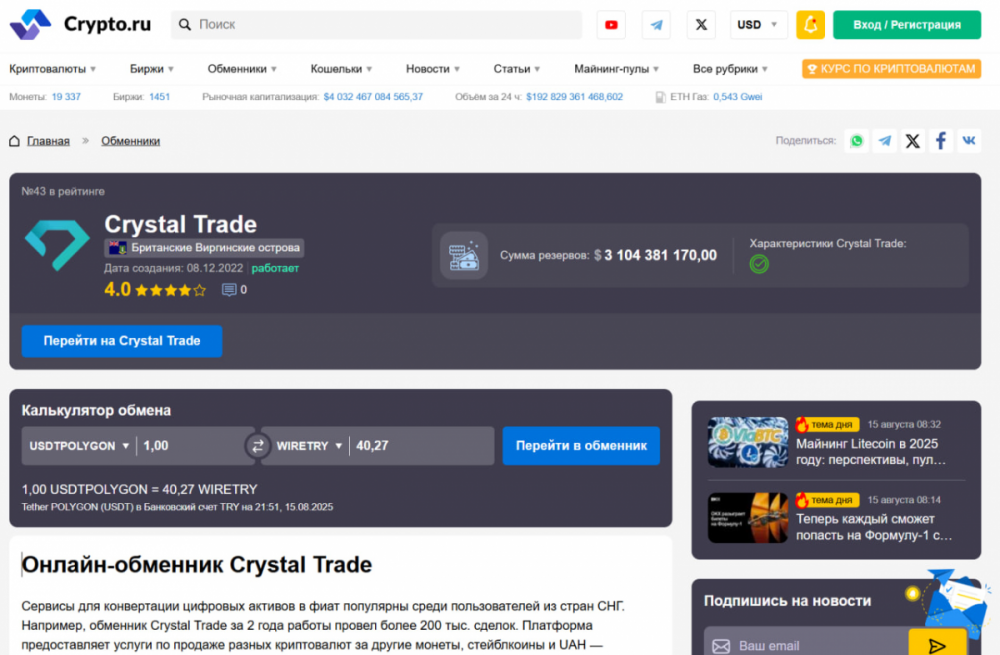Share page via WhatsApp icon
The height and width of the screenshot is (655, 1000).
tap(857, 141)
